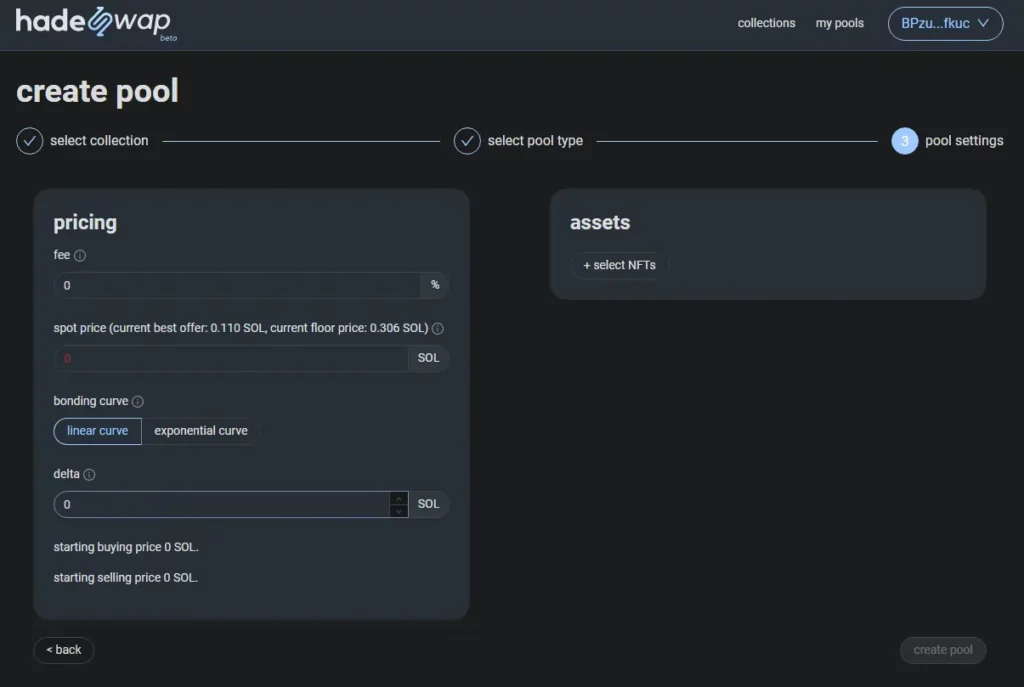Image resolution: width=1024 pixels, height=687 pixels.
Task: Go back with the < back button
Action: pyautogui.click(x=63, y=650)
